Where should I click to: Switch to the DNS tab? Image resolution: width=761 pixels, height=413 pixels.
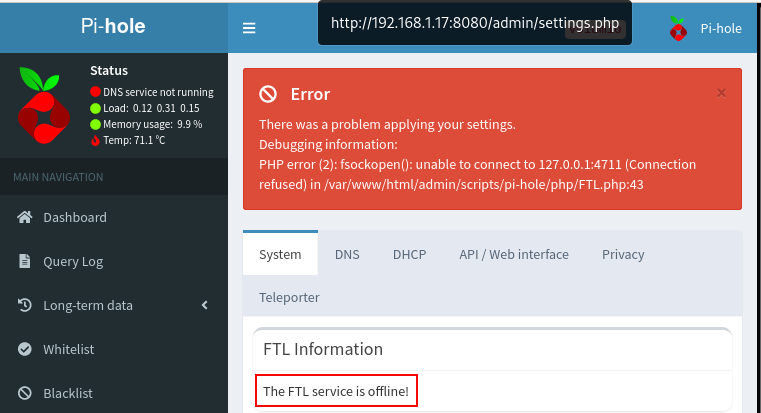[347, 254]
